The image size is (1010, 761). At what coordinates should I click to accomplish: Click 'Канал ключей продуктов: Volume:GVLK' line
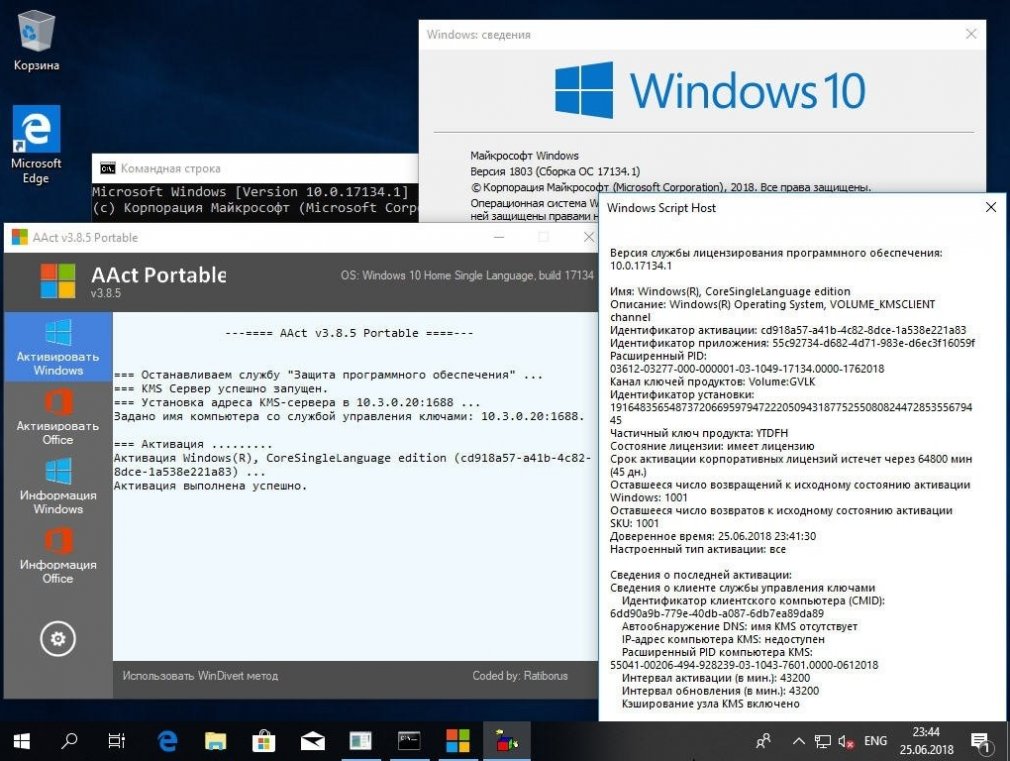[712, 381]
